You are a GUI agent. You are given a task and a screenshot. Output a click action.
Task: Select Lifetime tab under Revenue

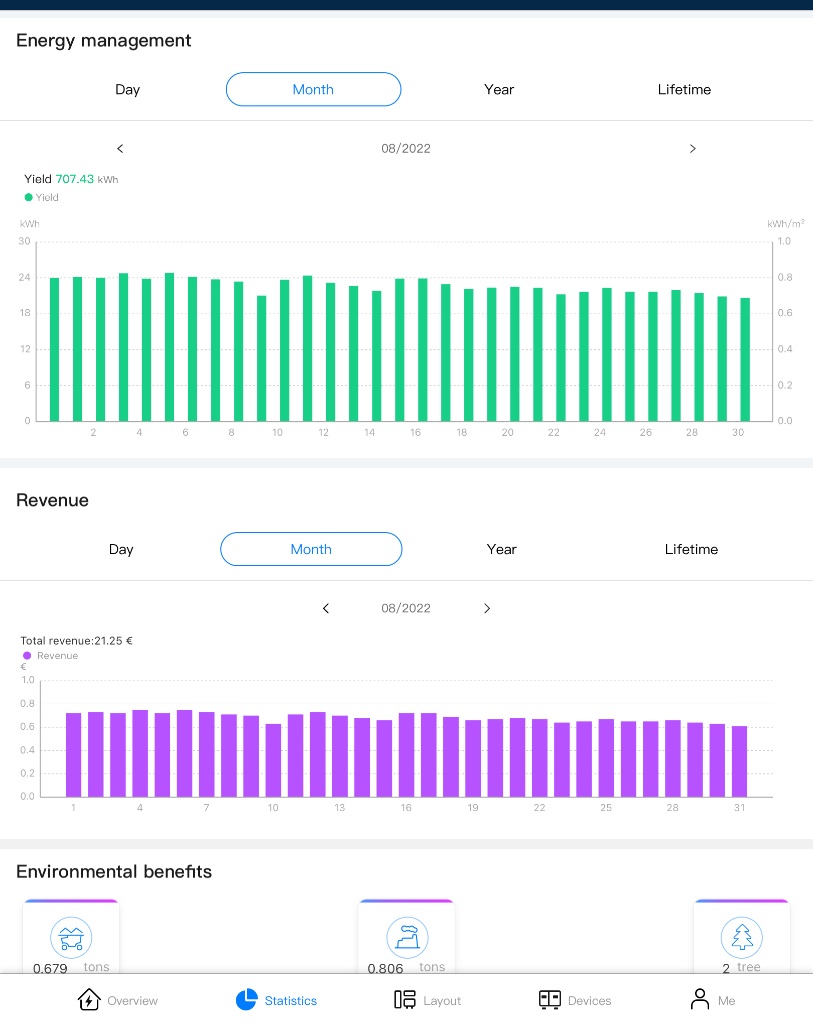click(691, 549)
